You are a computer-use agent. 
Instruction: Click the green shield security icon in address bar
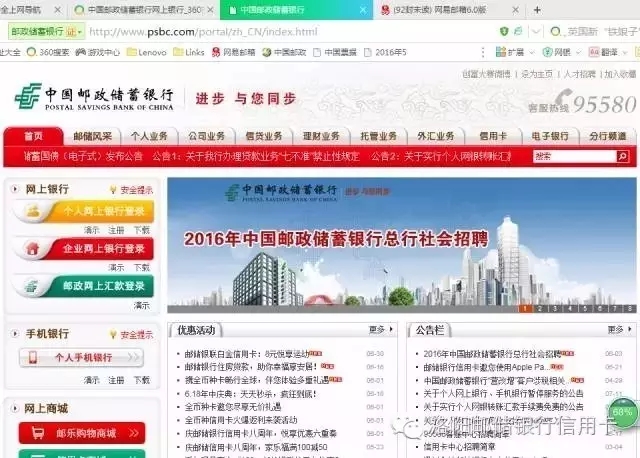pos(504,31)
